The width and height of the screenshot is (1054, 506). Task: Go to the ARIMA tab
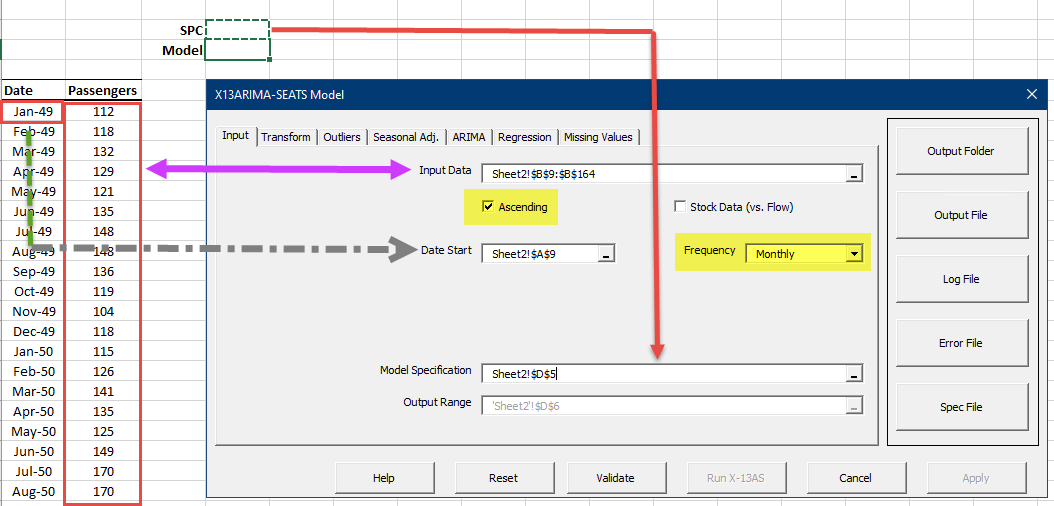[469, 137]
